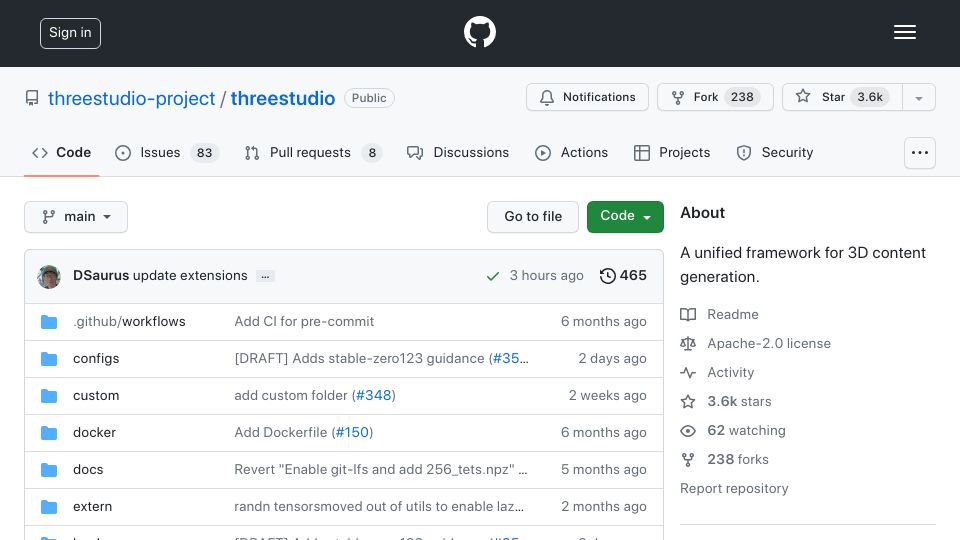This screenshot has height=540, width=960.
Task: Click the Report repository link
Action: coord(734,489)
